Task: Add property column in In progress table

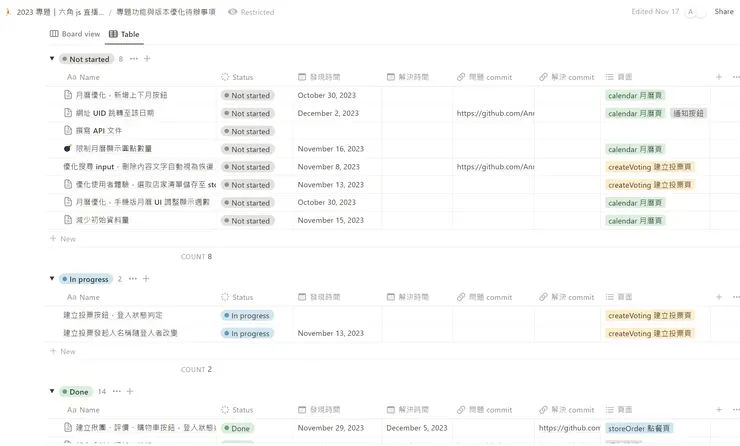Action: 719,297
